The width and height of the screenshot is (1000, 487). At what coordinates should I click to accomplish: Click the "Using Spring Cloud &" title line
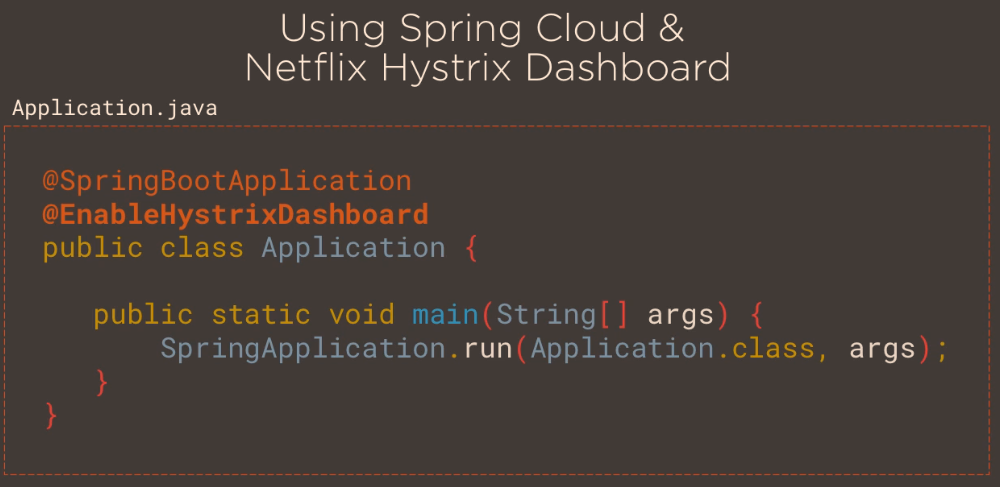coord(482,28)
